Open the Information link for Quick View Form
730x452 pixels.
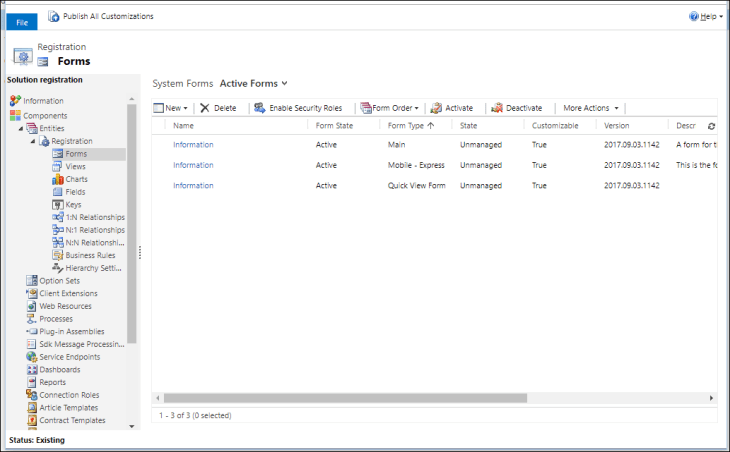(x=193, y=185)
